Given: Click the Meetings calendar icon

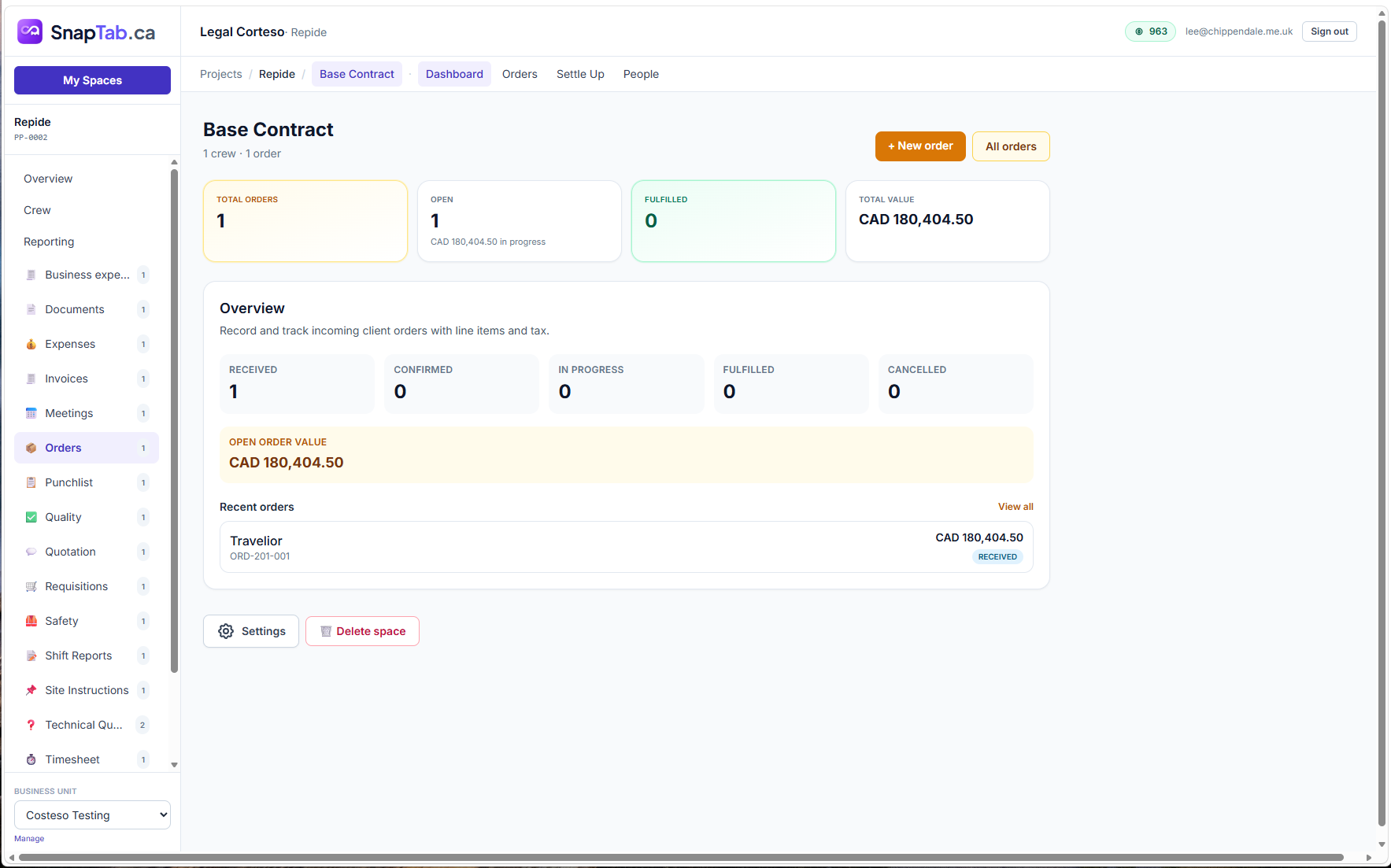Looking at the screenshot, I should point(31,413).
